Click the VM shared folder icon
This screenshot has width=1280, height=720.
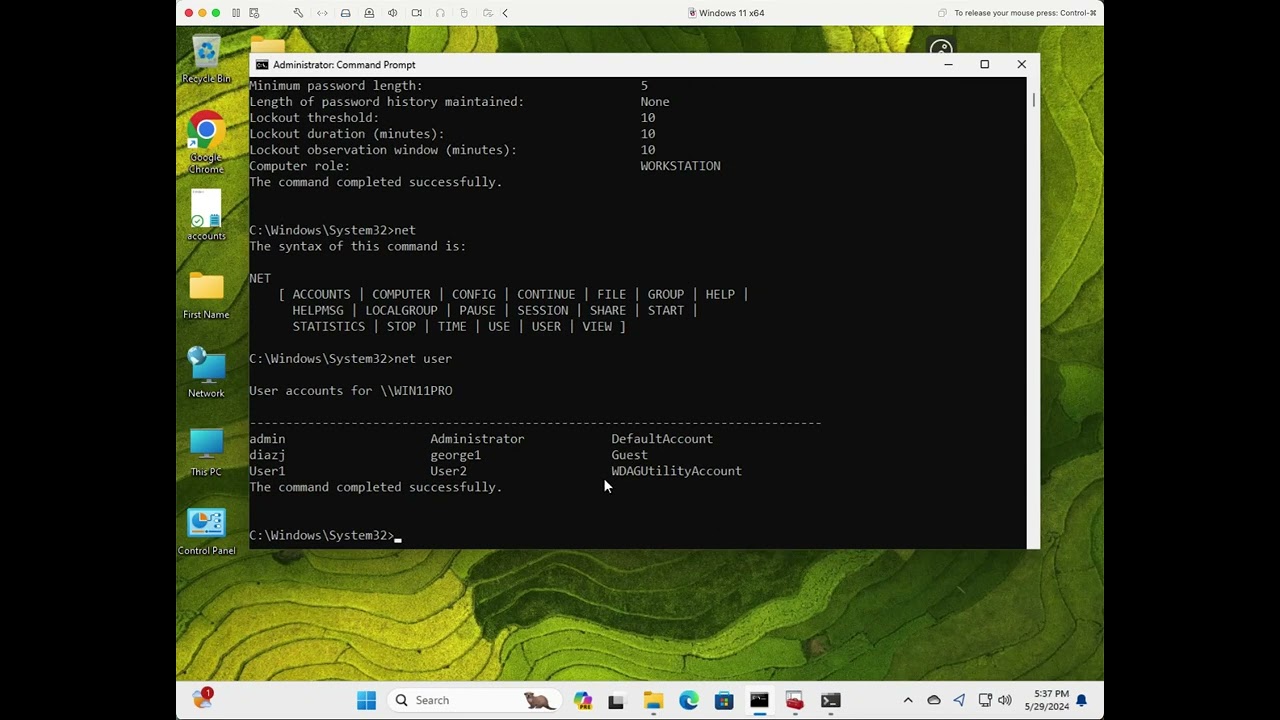click(488, 13)
